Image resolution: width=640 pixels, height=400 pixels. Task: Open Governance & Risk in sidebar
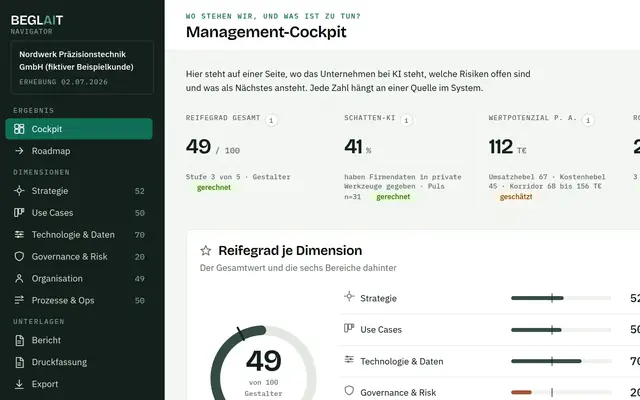click(79, 257)
